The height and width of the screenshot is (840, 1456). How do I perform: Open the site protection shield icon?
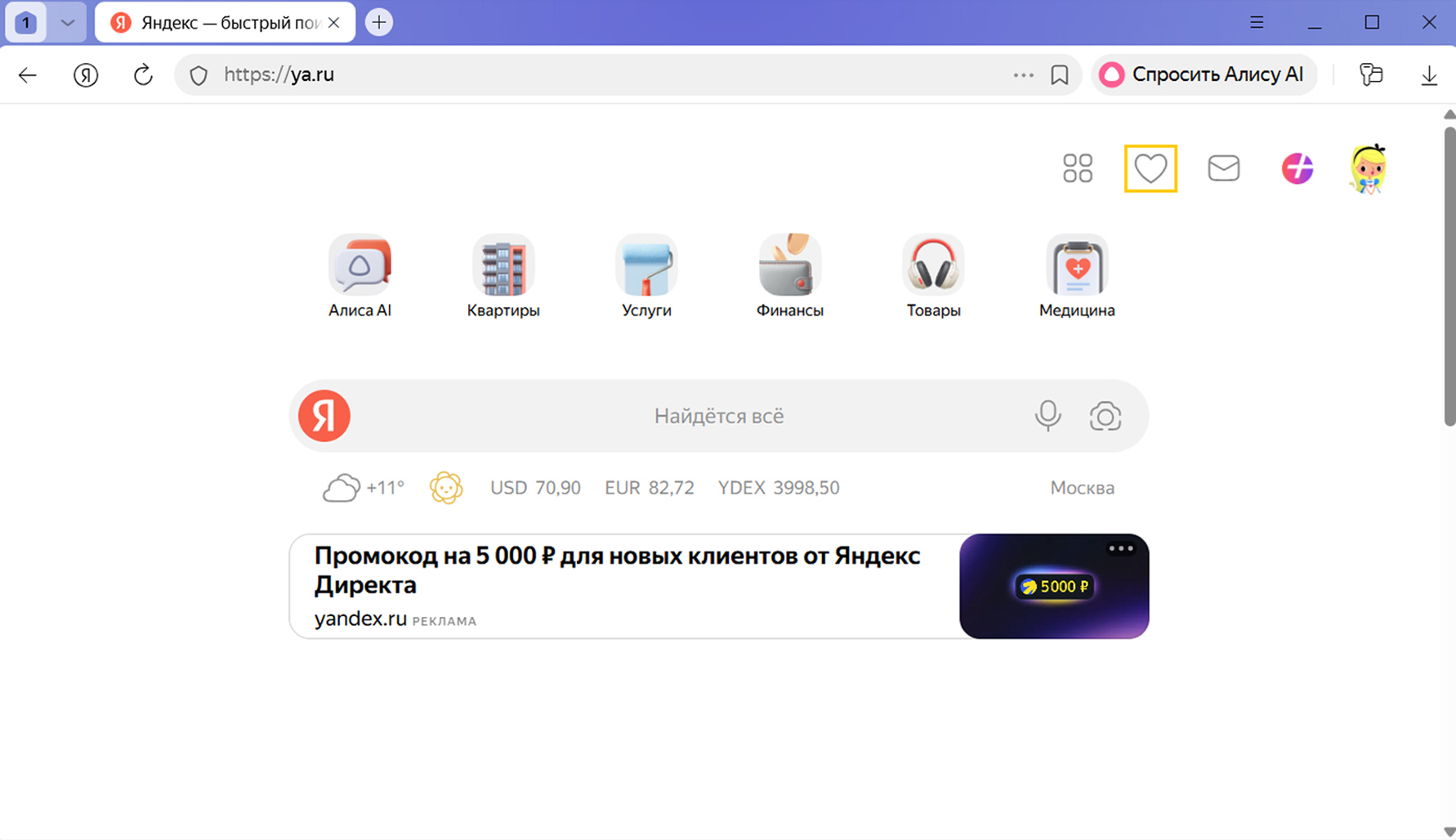tap(199, 75)
